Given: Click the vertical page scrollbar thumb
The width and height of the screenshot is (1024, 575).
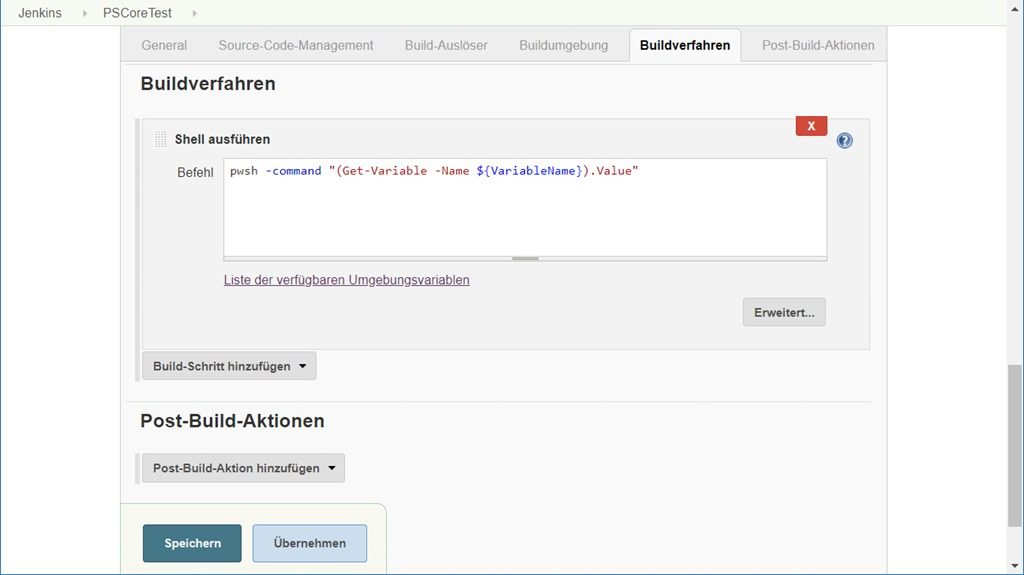Looking at the screenshot, I should point(1015,445).
